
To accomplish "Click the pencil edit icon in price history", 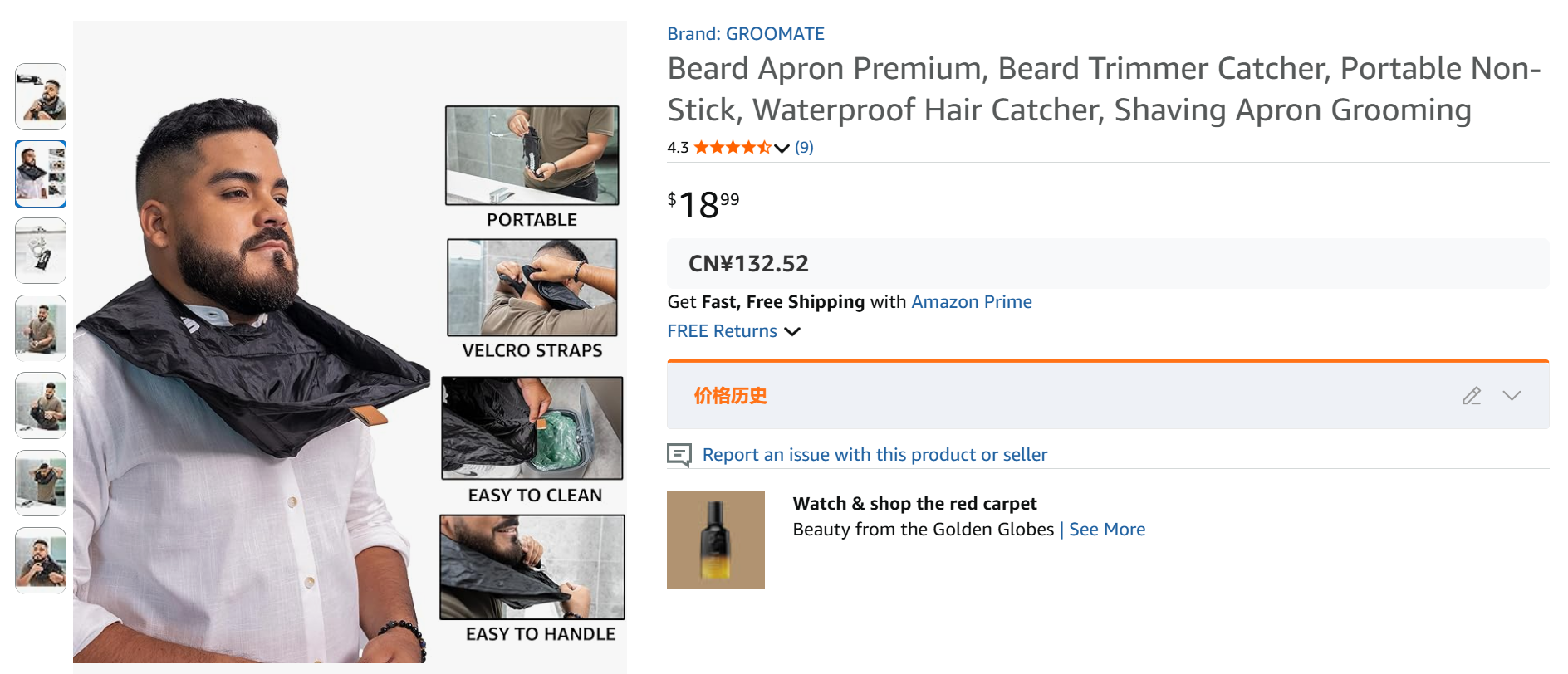I will (x=1471, y=396).
